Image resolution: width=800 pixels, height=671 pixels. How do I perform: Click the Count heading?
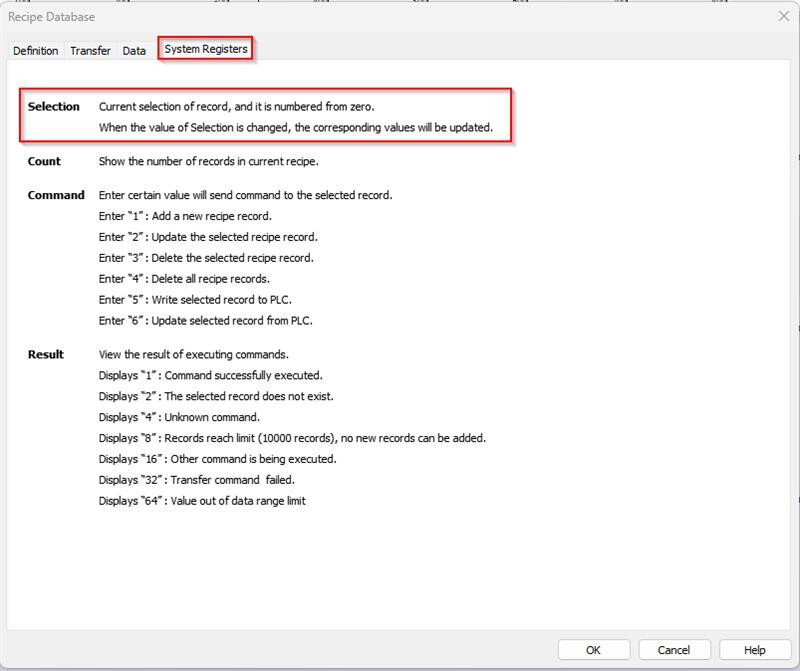tap(44, 161)
